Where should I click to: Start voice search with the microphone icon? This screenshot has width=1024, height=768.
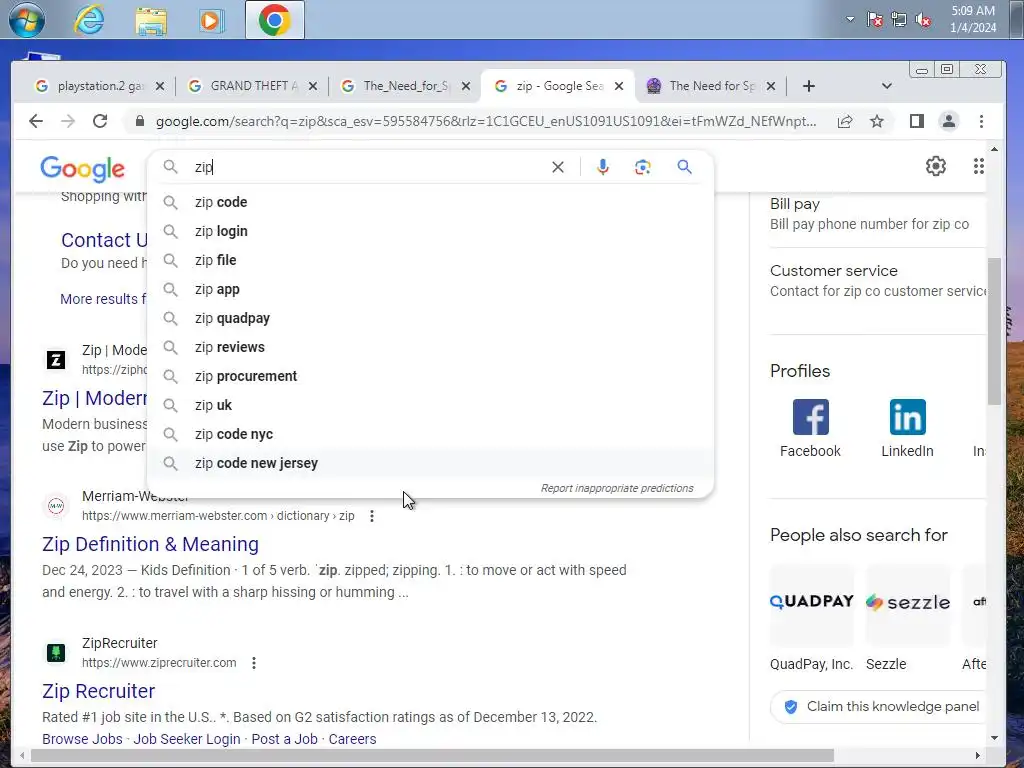(x=603, y=167)
